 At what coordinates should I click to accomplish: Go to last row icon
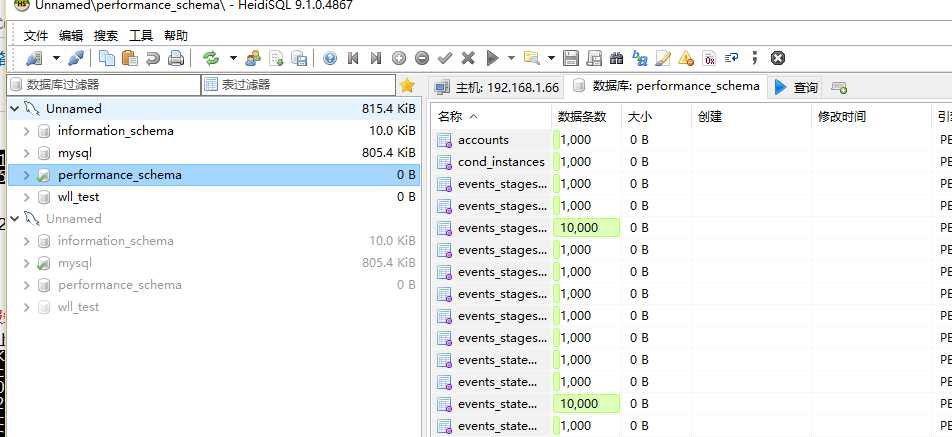[376, 58]
